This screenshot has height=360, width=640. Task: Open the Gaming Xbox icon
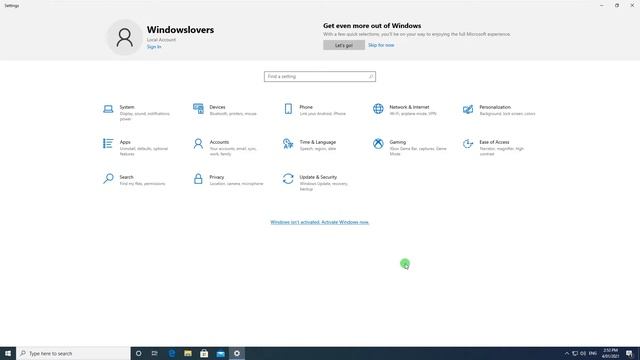pos(378,144)
